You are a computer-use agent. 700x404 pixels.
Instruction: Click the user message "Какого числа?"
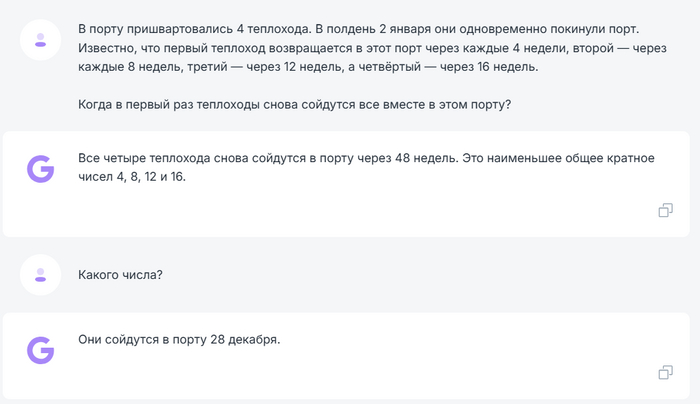pyautogui.click(x=120, y=273)
